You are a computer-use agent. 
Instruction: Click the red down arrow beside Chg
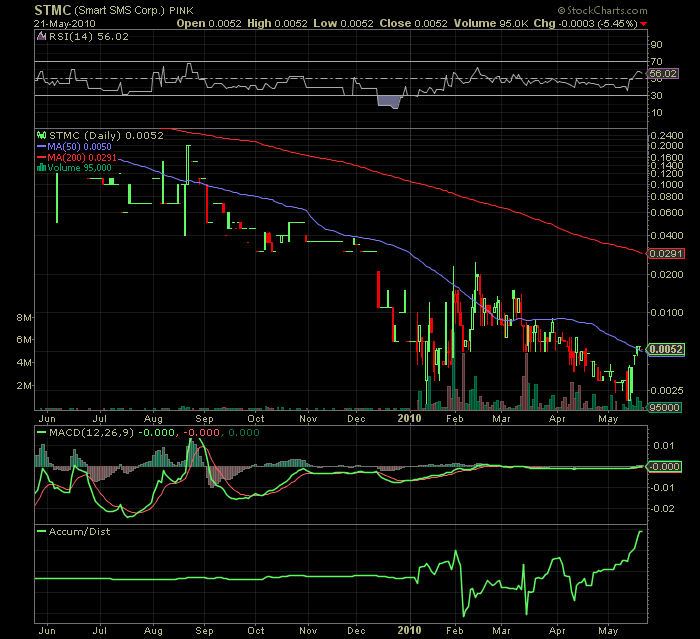click(644, 21)
